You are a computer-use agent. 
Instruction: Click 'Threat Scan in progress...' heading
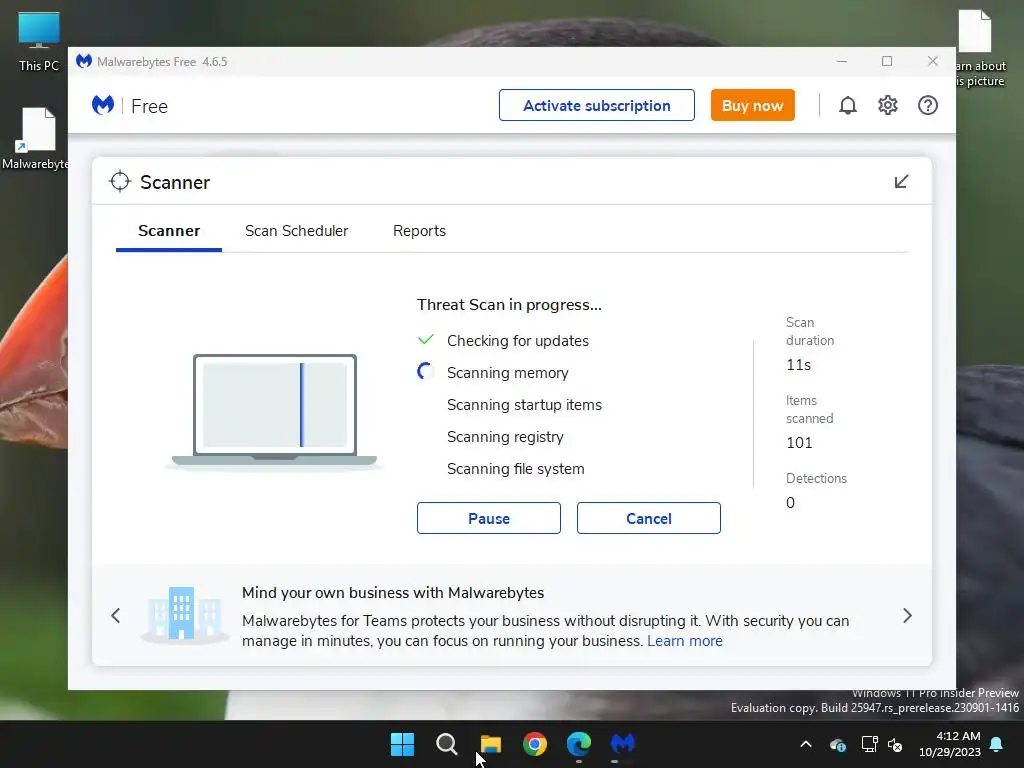(509, 305)
